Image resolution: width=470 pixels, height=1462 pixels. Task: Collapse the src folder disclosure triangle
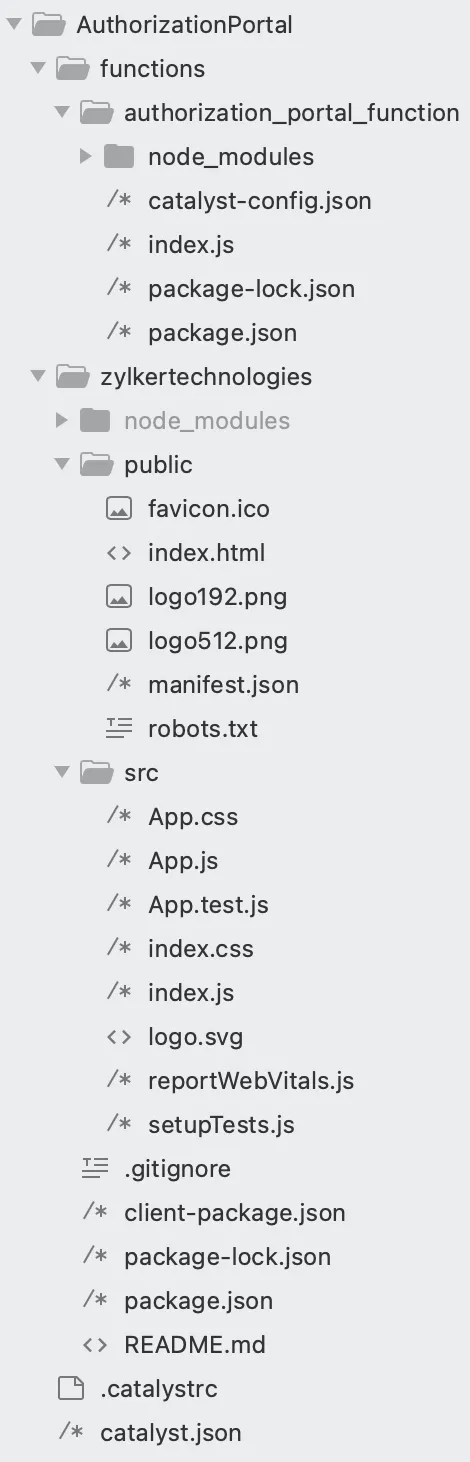coord(62,772)
